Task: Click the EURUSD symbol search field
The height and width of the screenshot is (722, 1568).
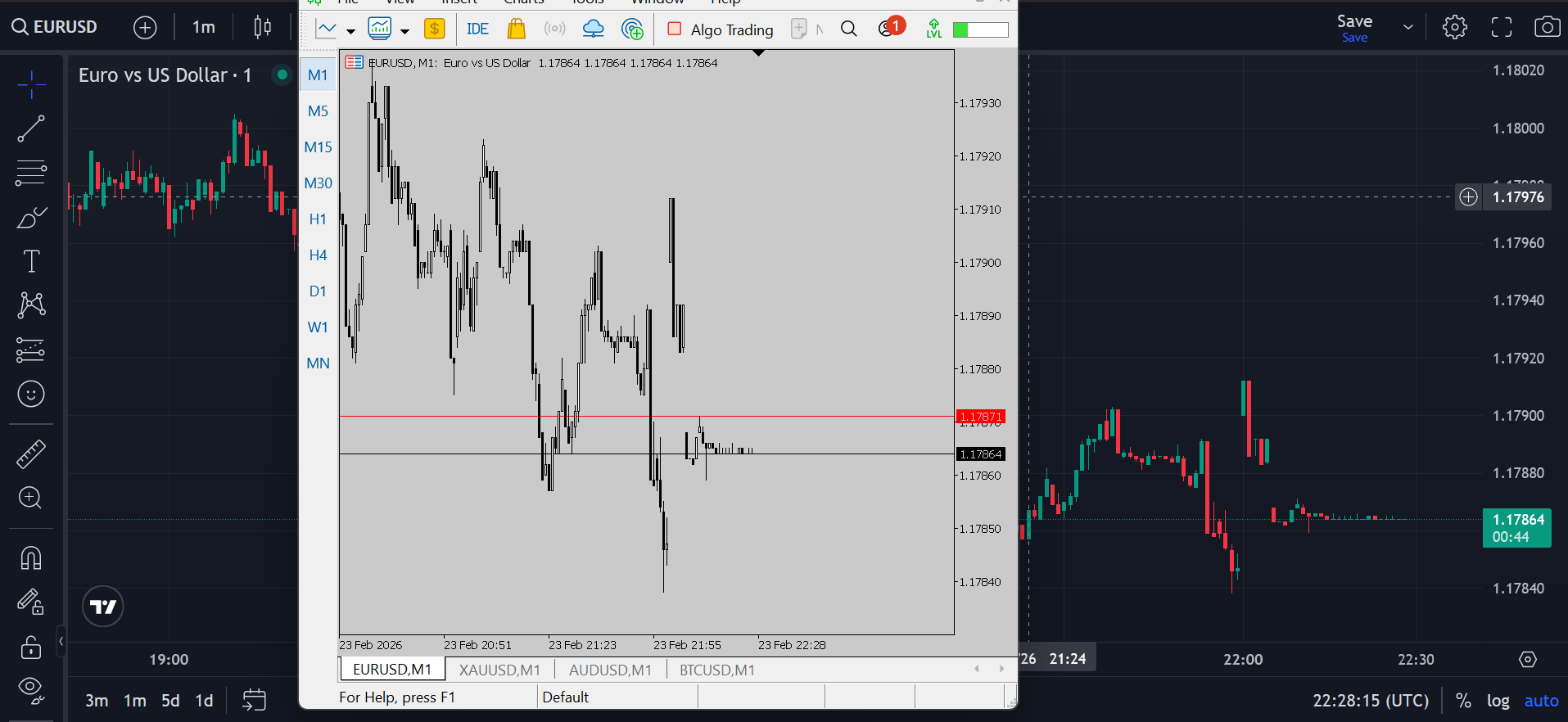Action: pyautogui.click(x=55, y=27)
